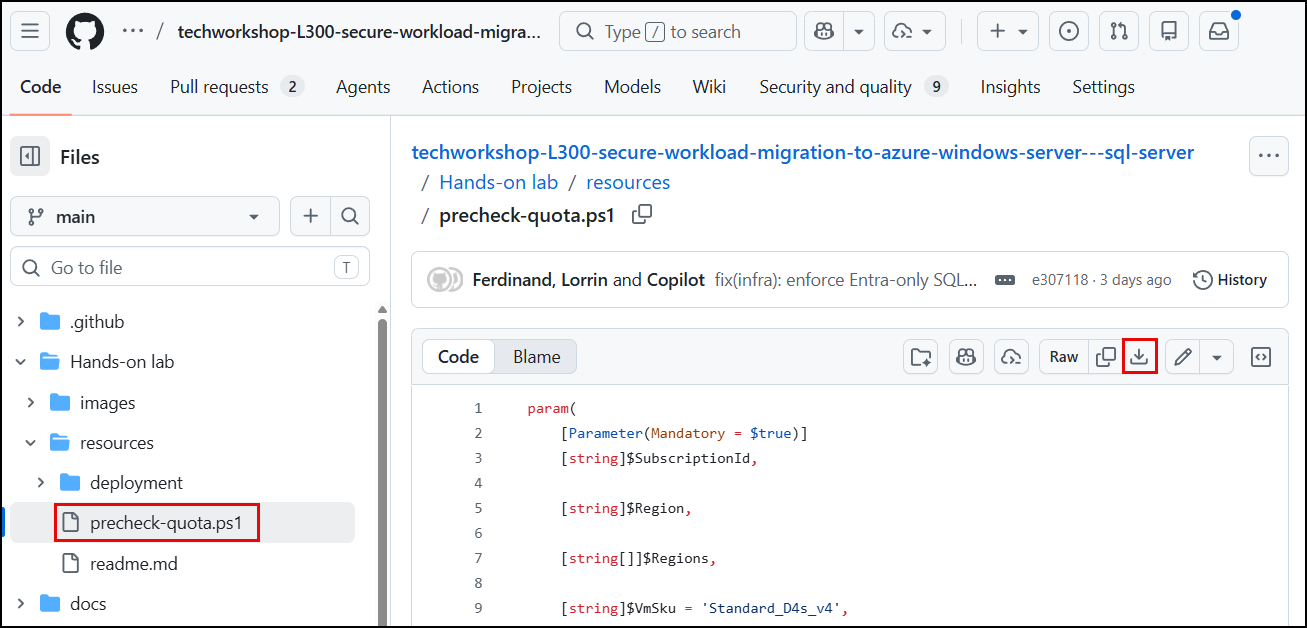Expand commit message details ellipsis

click(x=1005, y=280)
